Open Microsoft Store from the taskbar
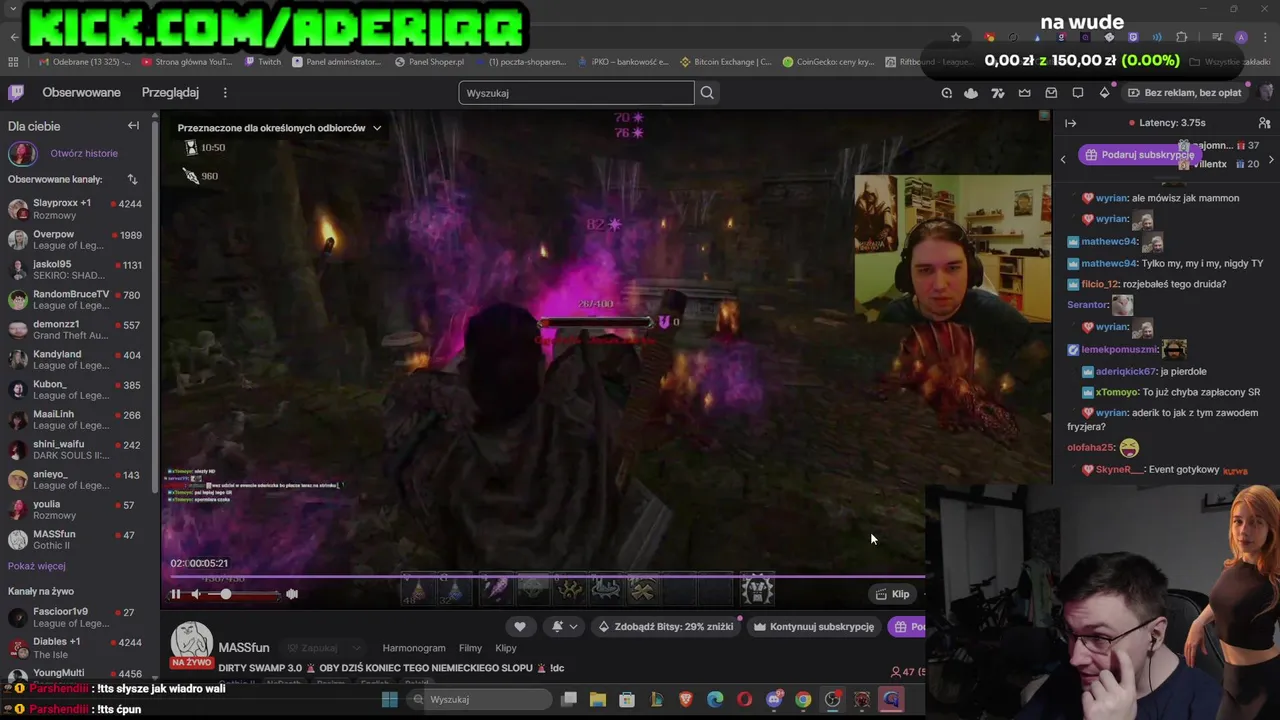 pyautogui.click(x=627, y=699)
